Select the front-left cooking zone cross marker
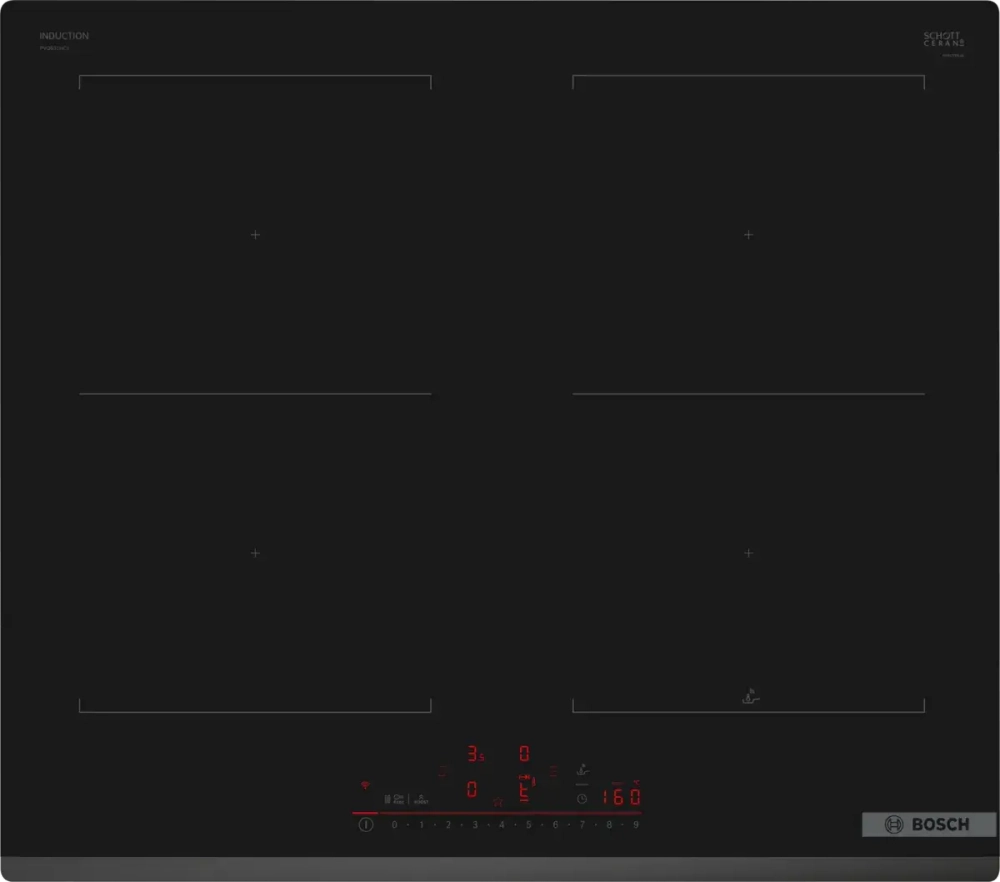The image size is (1000, 882). click(x=255, y=553)
